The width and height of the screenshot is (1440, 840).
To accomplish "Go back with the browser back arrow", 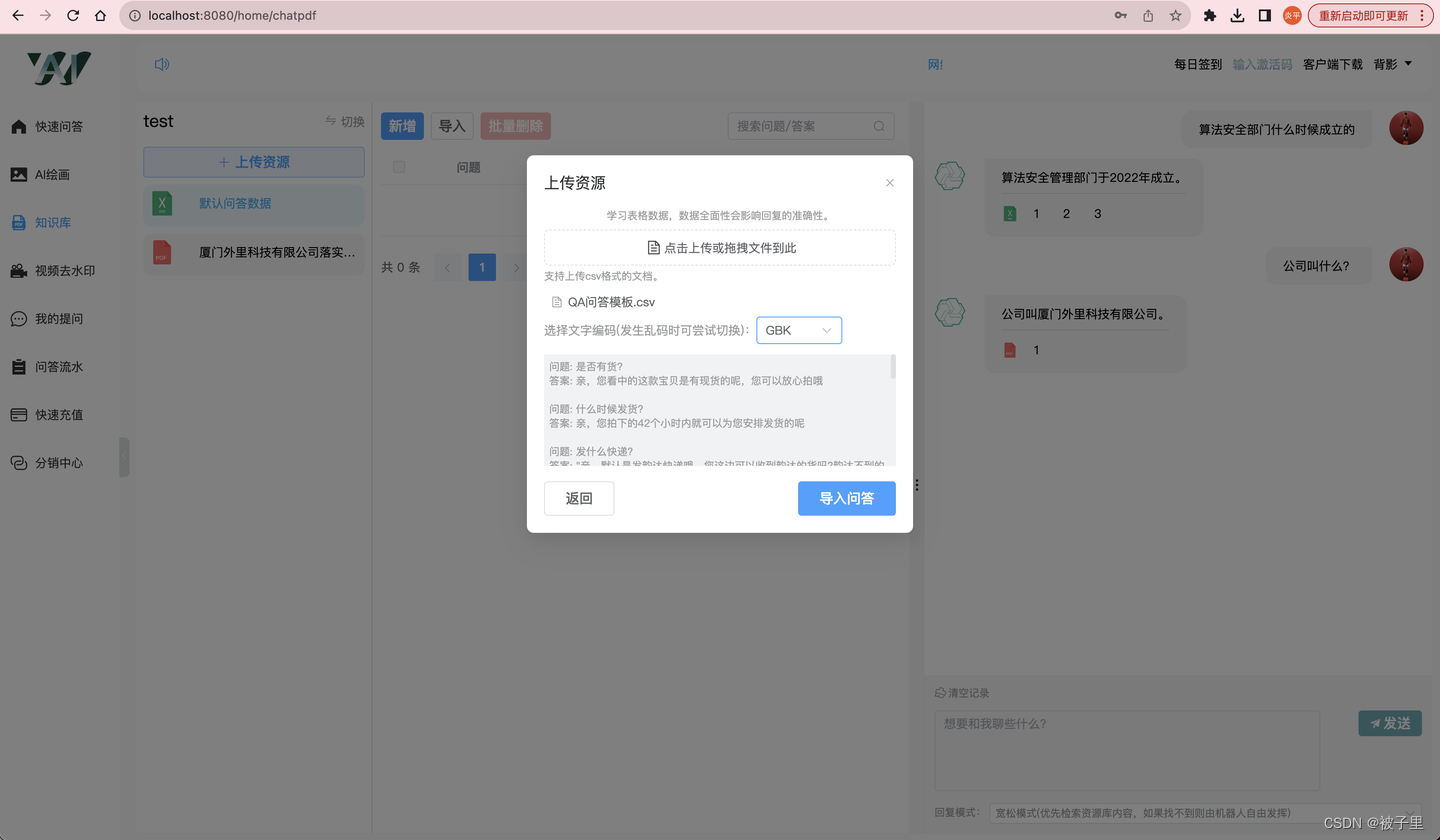I will [17, 15].
